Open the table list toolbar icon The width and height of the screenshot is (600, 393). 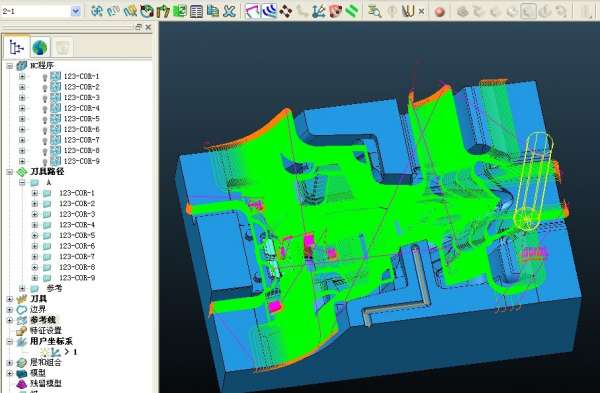click(x=196, y=11)
